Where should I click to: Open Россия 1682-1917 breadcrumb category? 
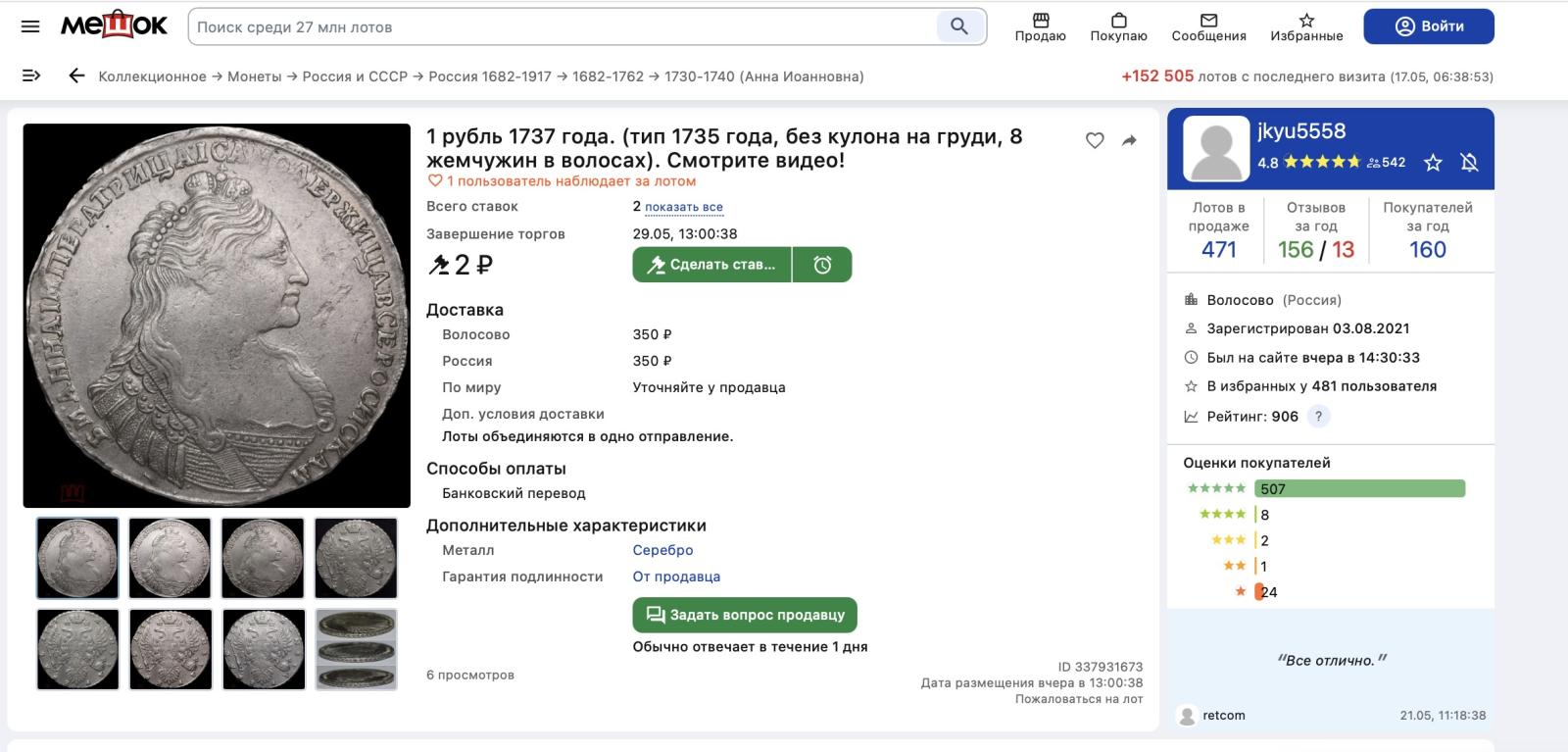click(490, 76)
